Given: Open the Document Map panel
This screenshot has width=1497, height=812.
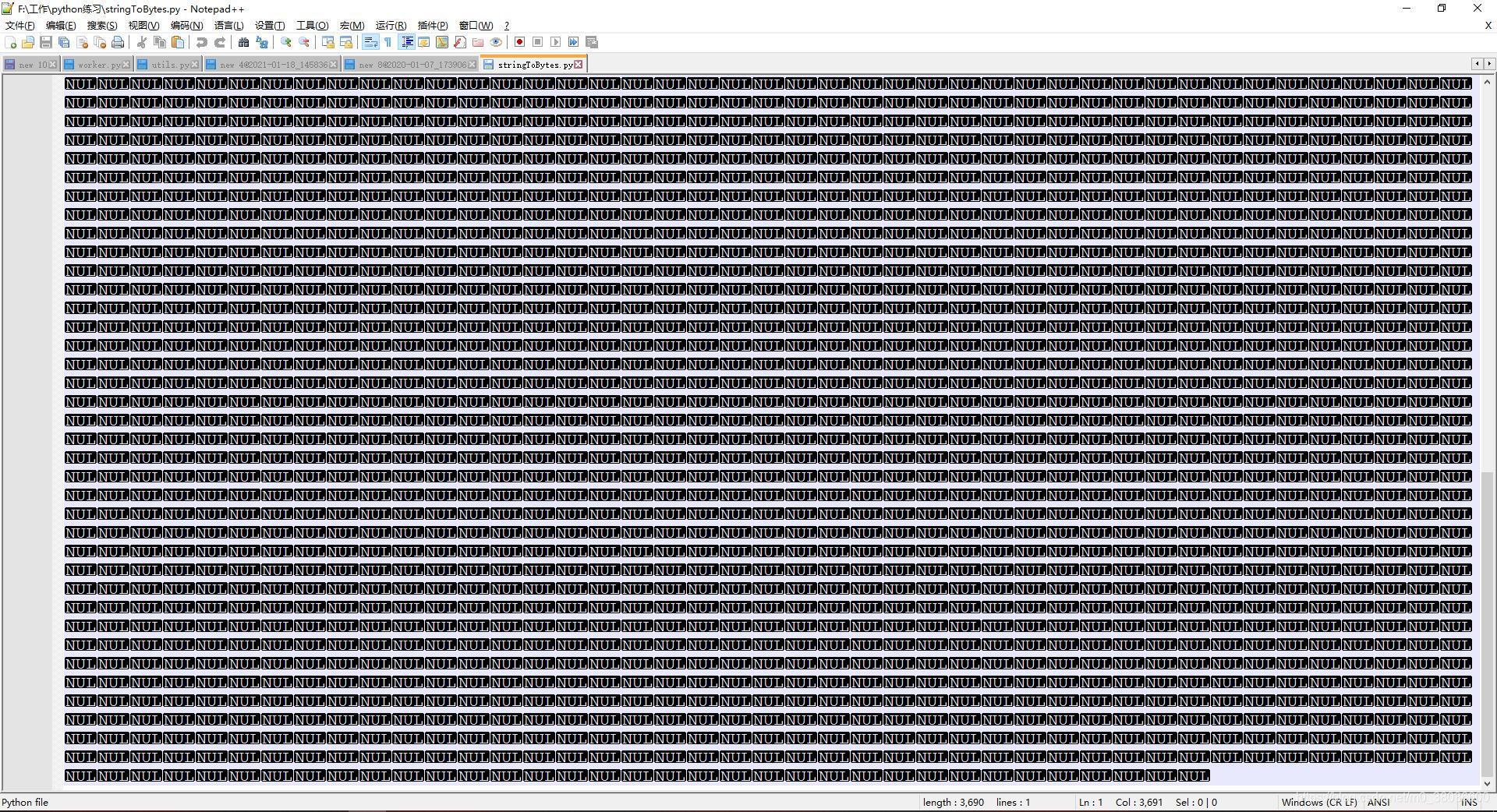Looking at the screenshot, I should (442, 42).
